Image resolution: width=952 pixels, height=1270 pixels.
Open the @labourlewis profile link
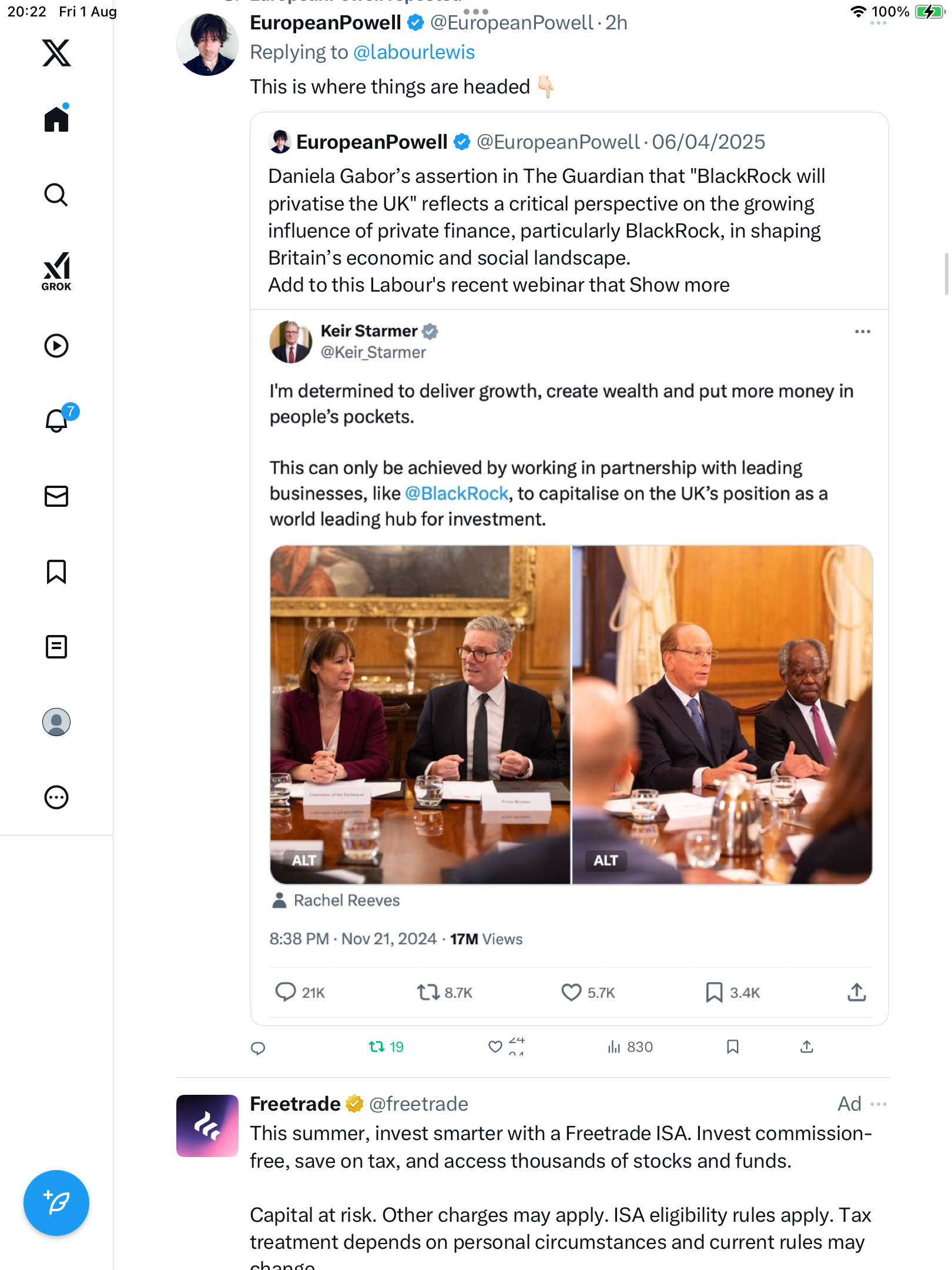pyautogui.click(x=414, y=52)
